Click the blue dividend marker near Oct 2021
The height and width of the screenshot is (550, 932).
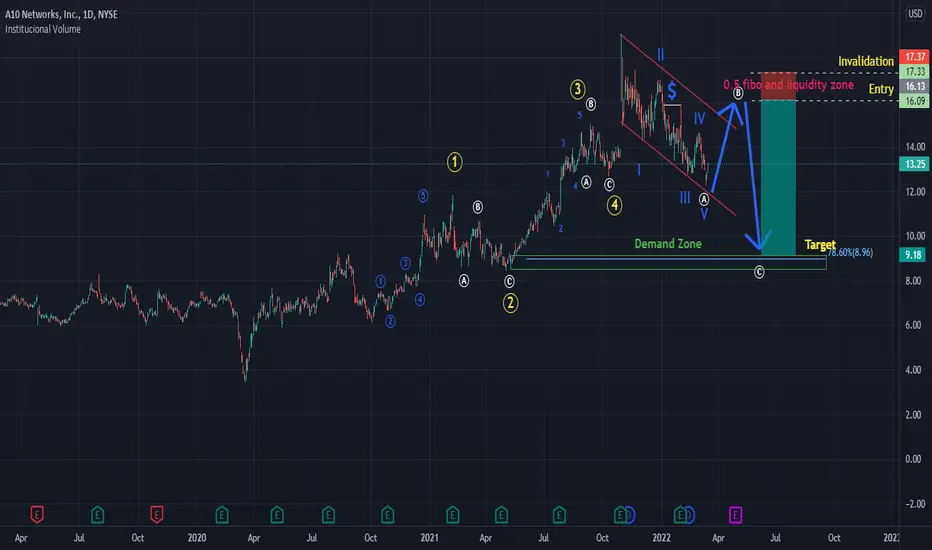(630, 514)
